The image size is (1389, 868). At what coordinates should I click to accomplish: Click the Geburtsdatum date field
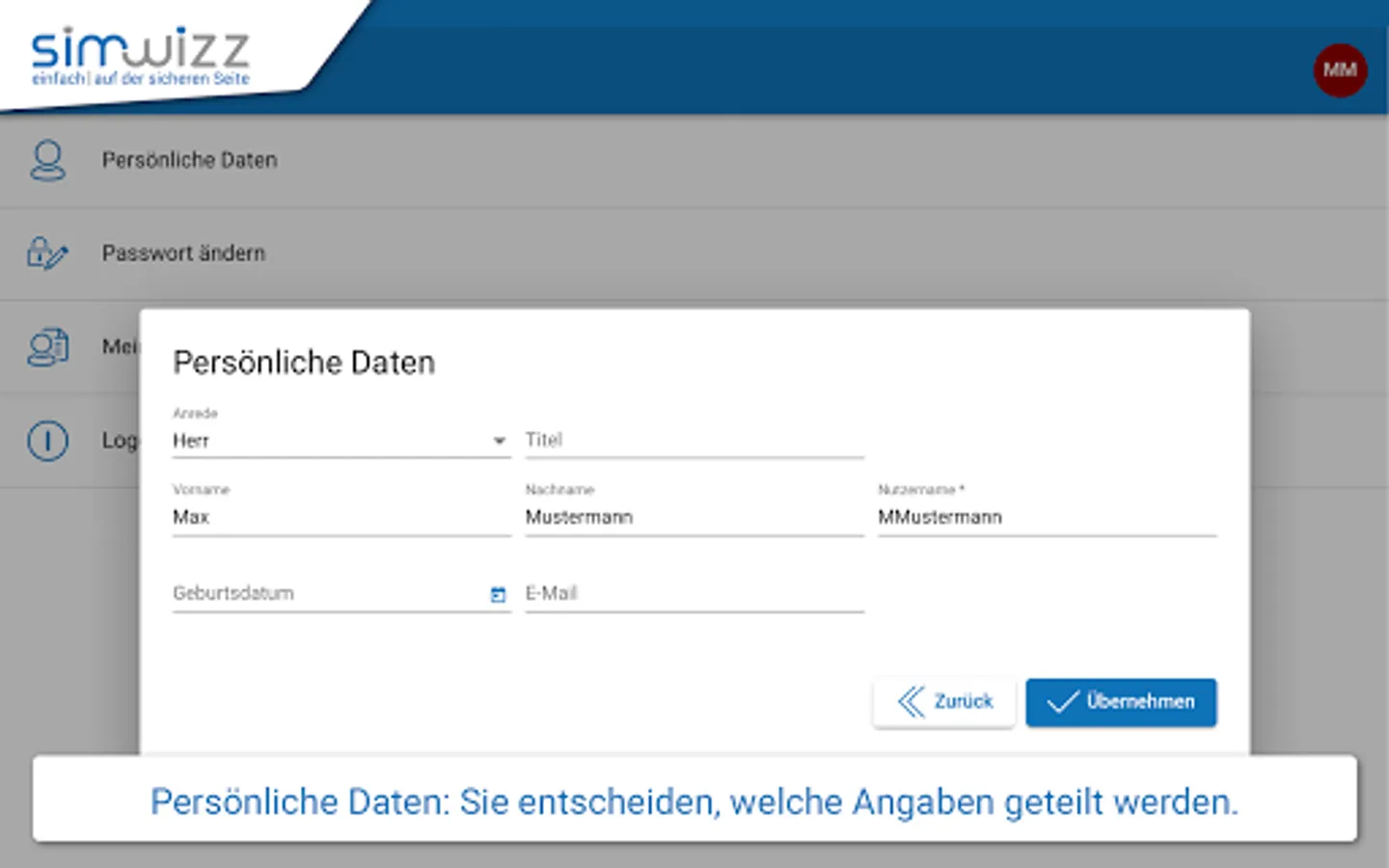[x=341, y=593]
